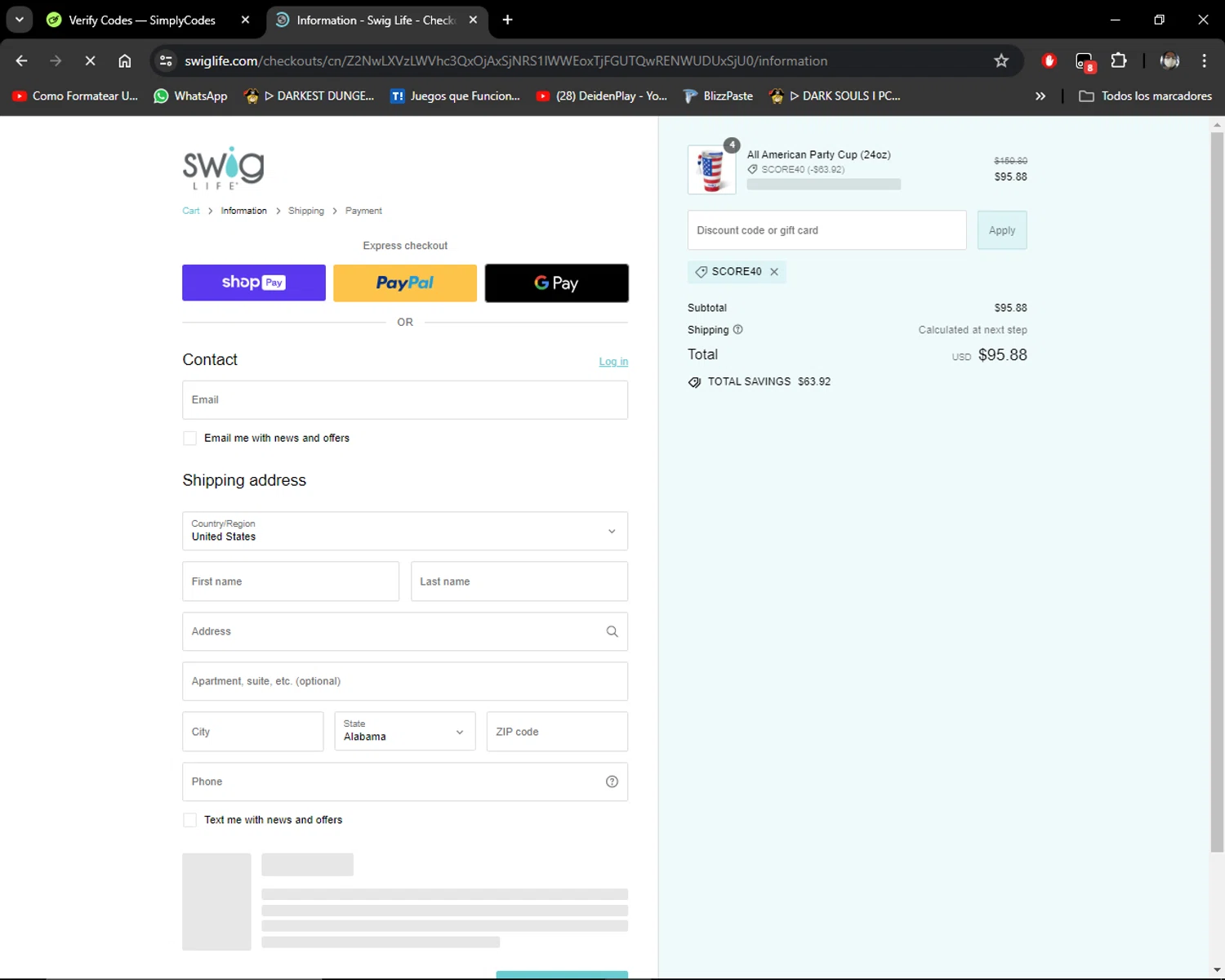Screen dimensions: 1225x980
Task: Click the address search magnifier icon
Action: click(612, 631)
